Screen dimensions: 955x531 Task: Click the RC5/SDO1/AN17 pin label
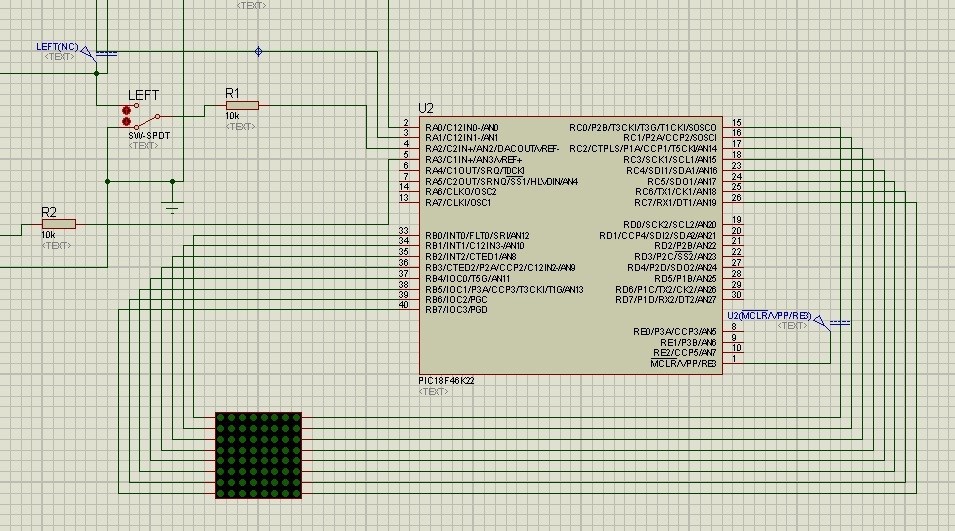(682, 181)
